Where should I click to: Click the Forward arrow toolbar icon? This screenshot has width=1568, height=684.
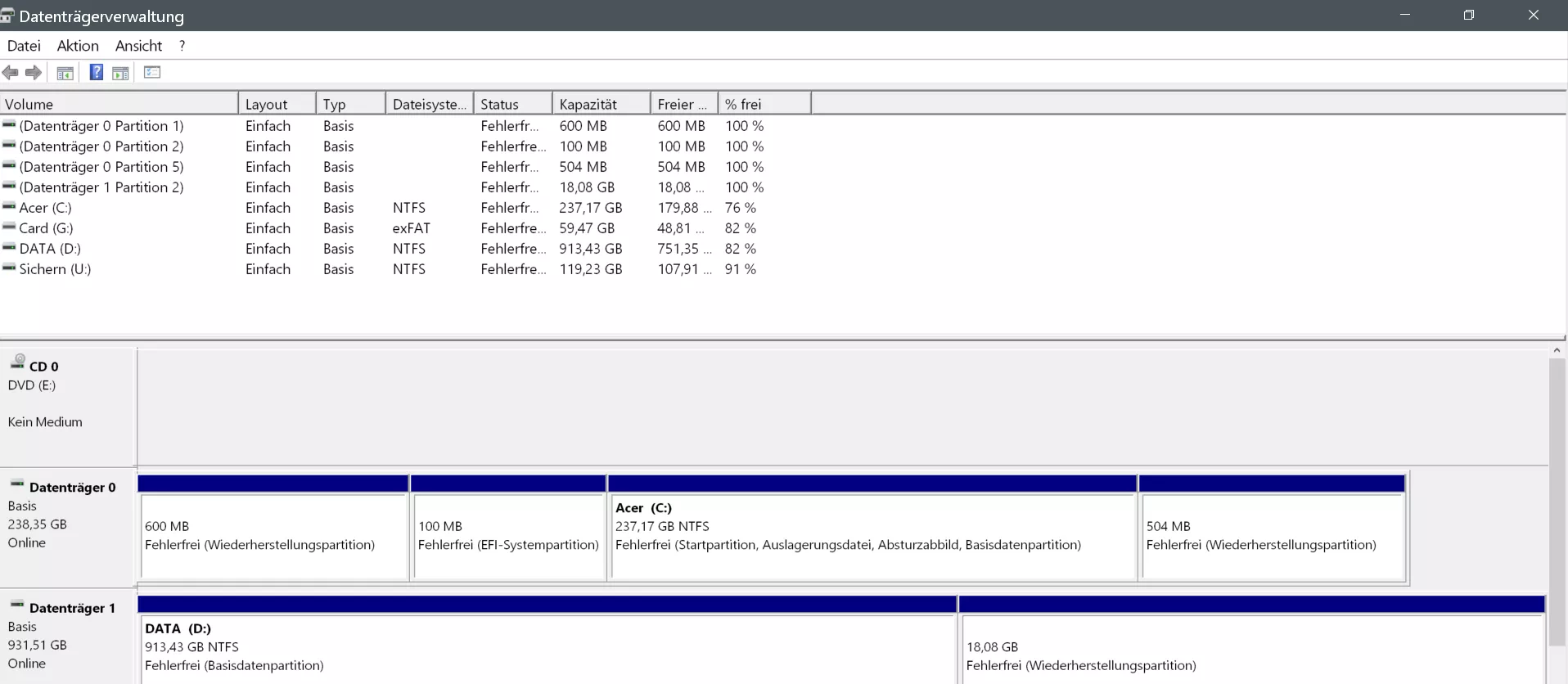34,73
